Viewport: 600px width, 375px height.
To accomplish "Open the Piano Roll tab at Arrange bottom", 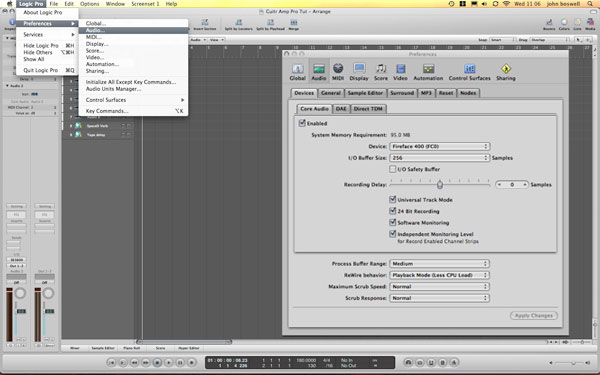I will point(132,348).
